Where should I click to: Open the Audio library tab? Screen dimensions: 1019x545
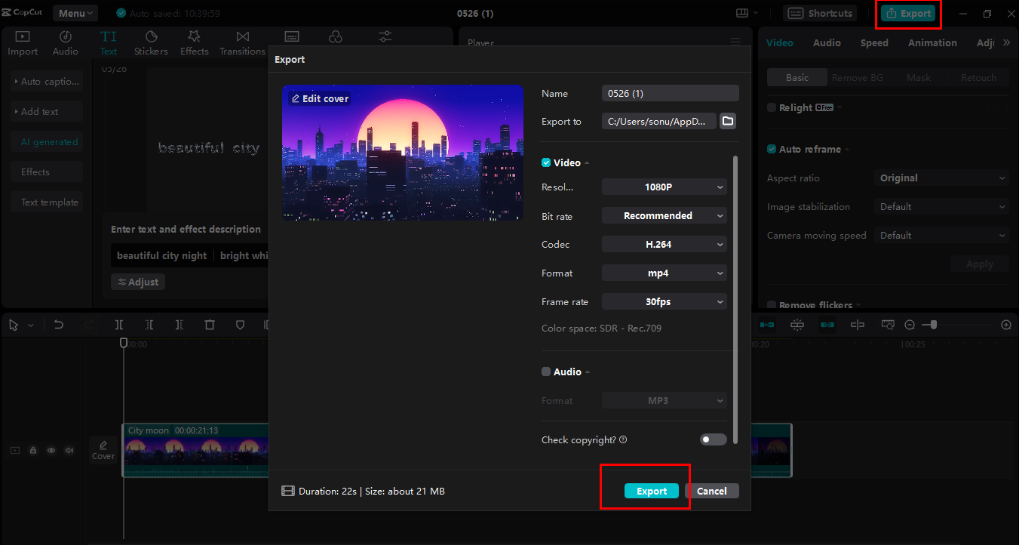[x=65, y=44]
